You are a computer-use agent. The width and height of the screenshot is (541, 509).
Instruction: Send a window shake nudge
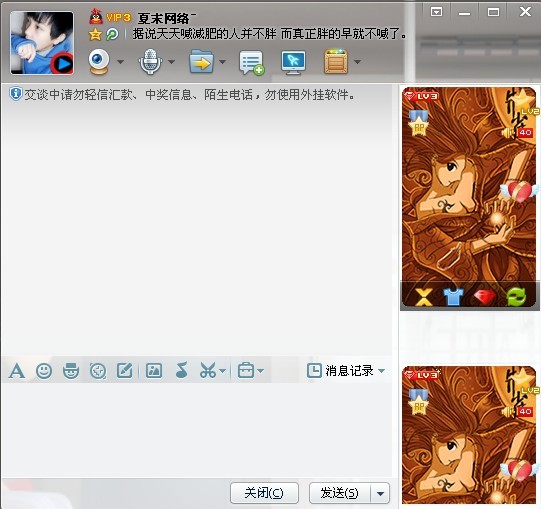coord(98,371)
